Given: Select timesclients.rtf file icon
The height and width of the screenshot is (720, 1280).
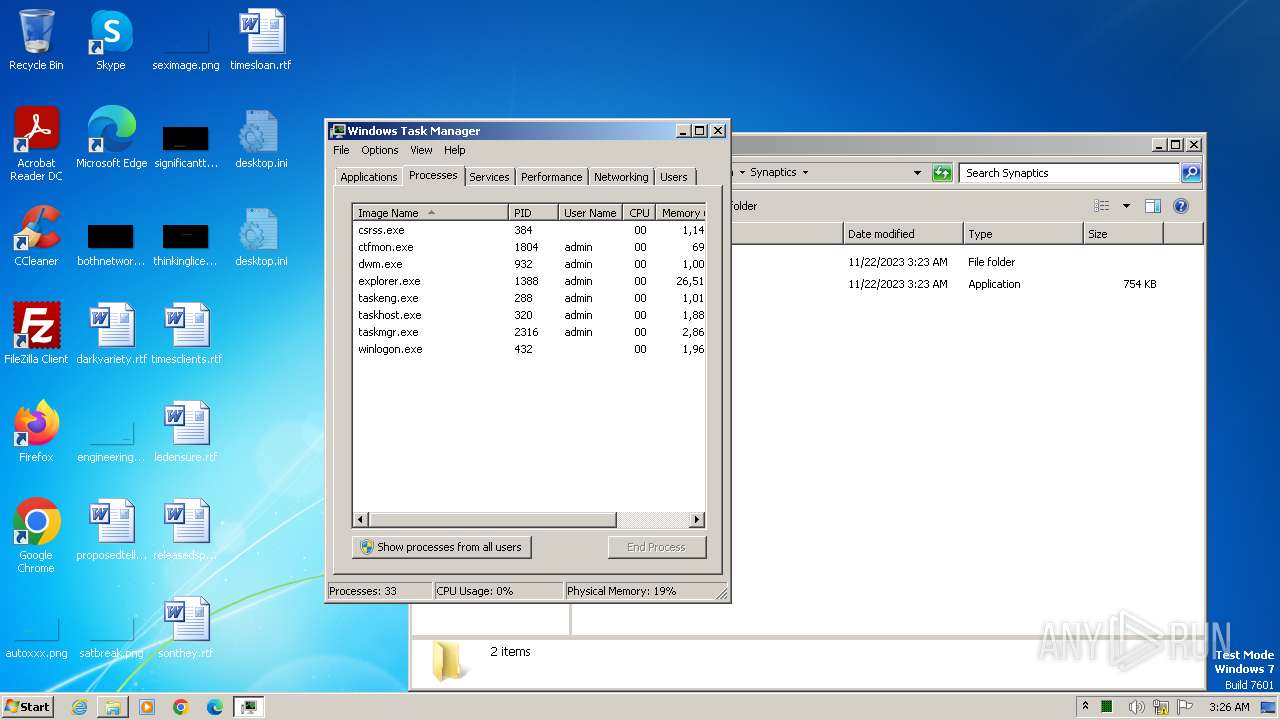Looking at the screenshot, I should (186, 334).
